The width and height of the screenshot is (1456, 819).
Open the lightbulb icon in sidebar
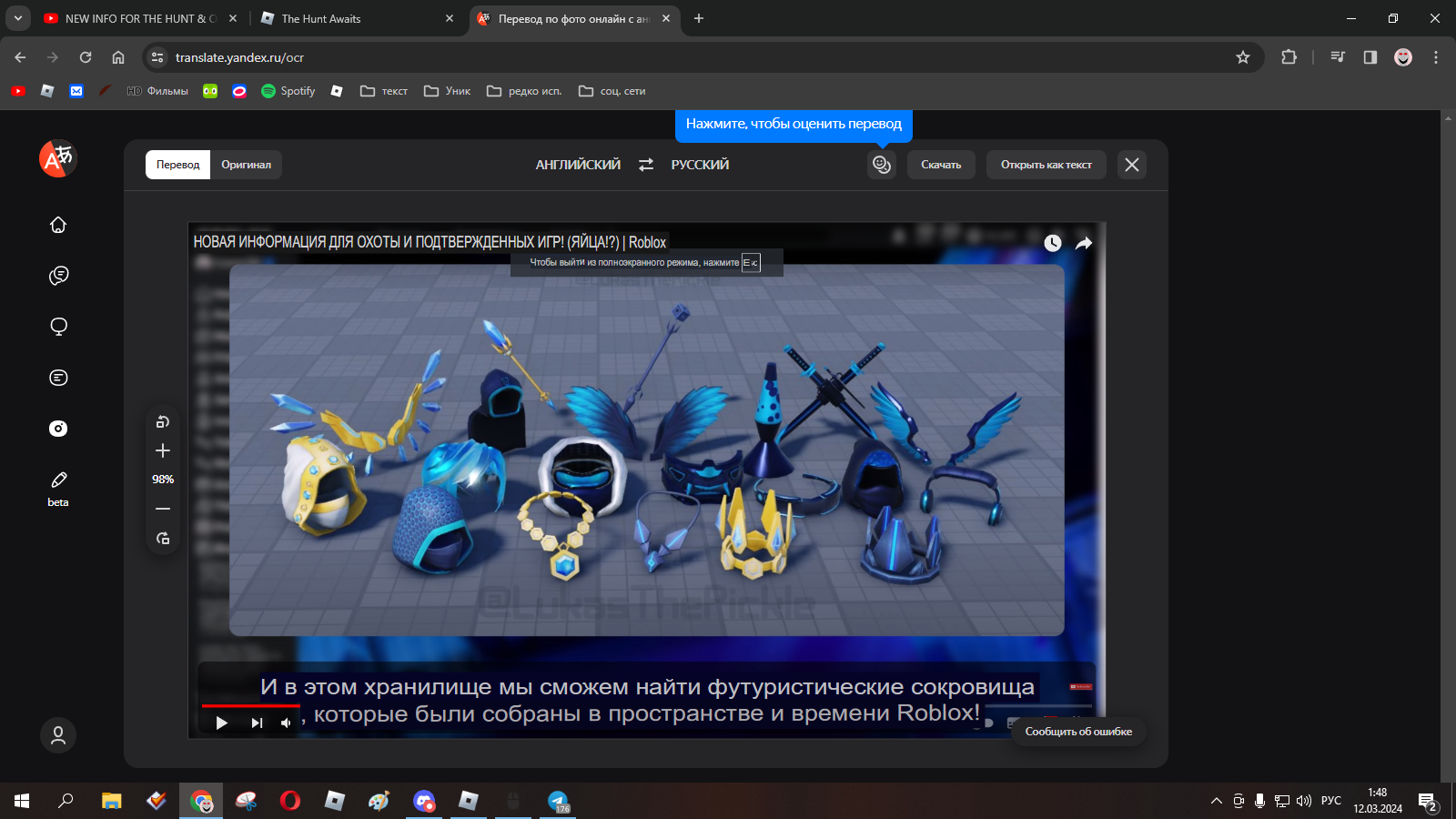[x=58, y=327]
